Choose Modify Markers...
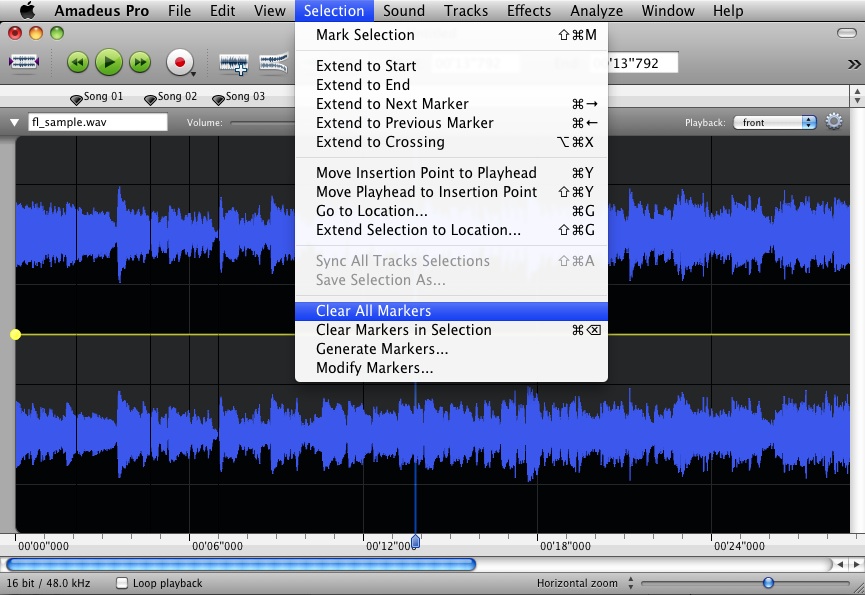865x595 pixels. coord(451,368)
